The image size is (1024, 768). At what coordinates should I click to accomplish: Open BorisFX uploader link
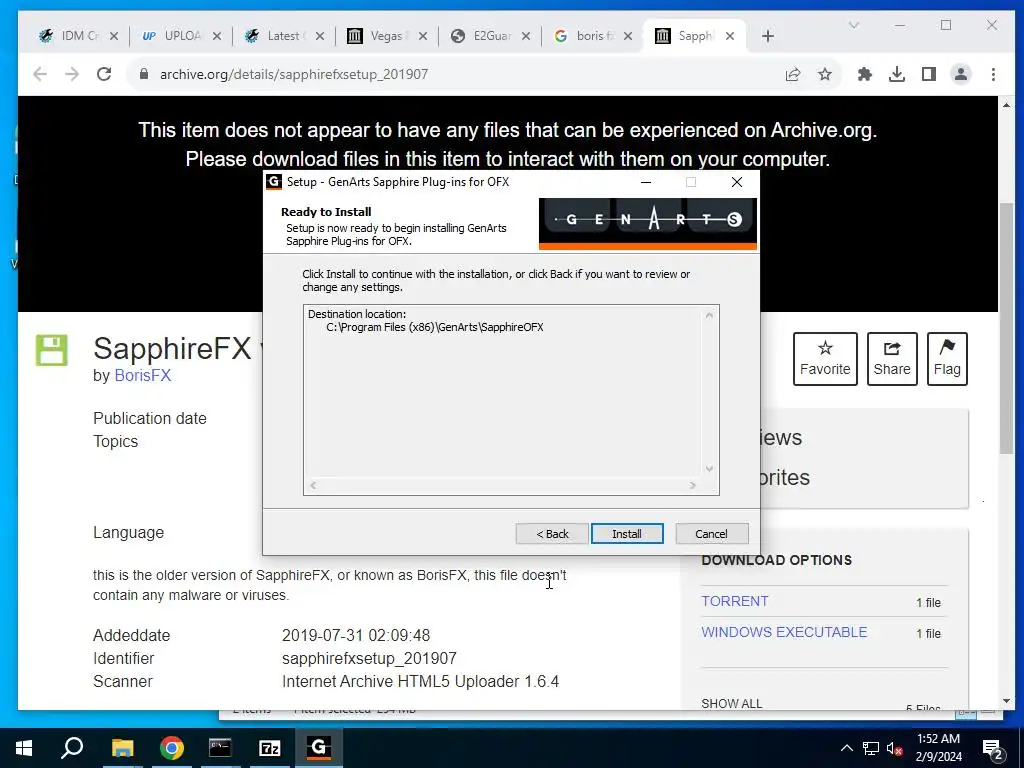[142, 376]
